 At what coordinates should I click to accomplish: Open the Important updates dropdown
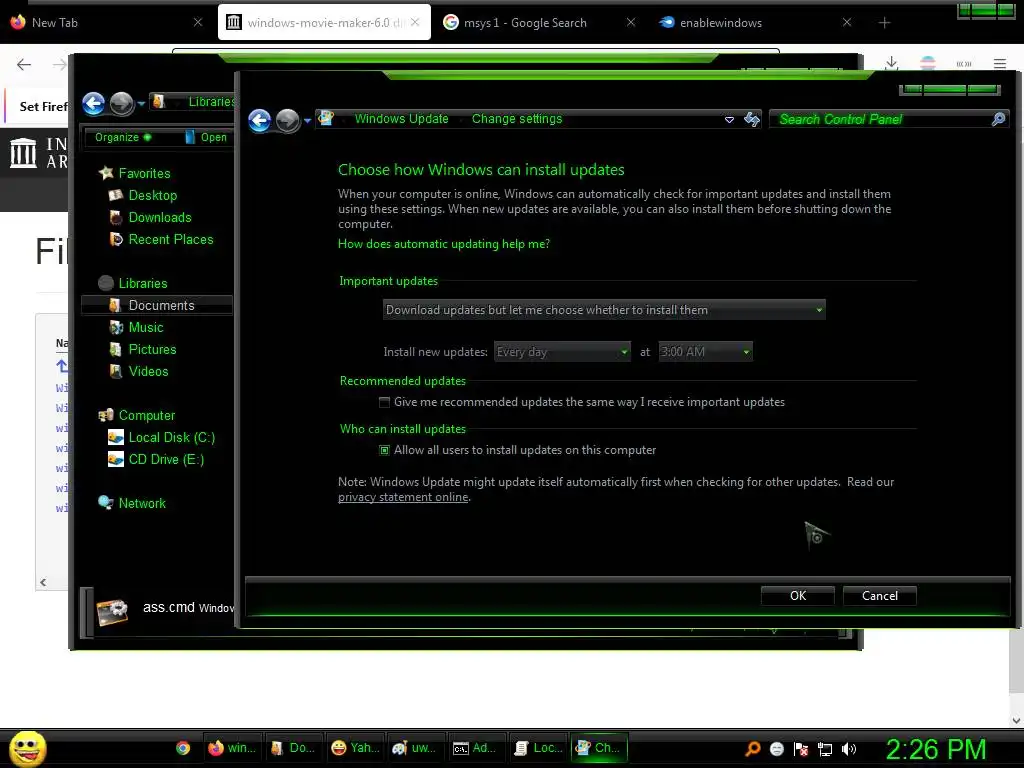[604, 310]
